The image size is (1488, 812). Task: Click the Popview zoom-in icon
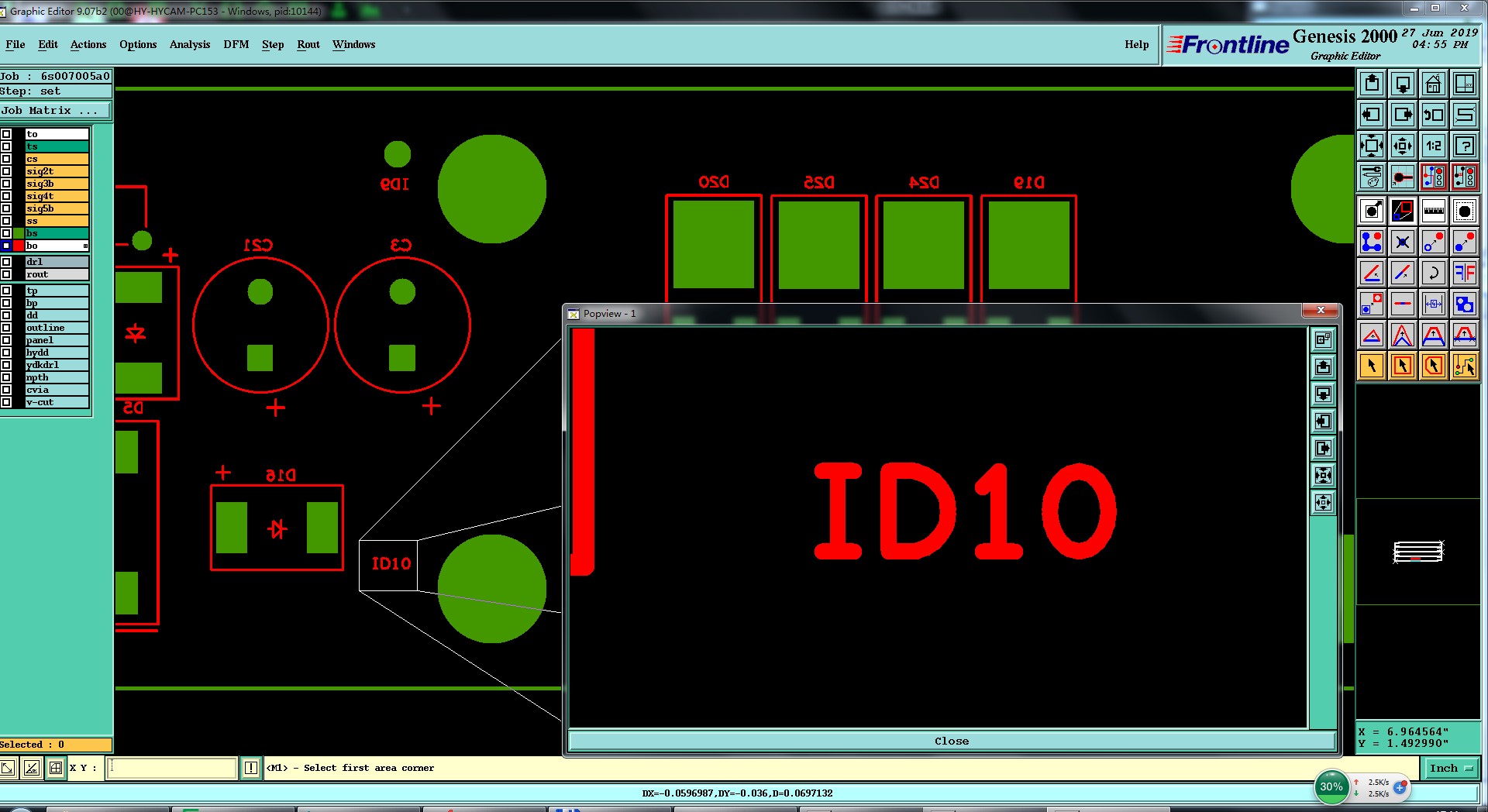(1323, 475)
